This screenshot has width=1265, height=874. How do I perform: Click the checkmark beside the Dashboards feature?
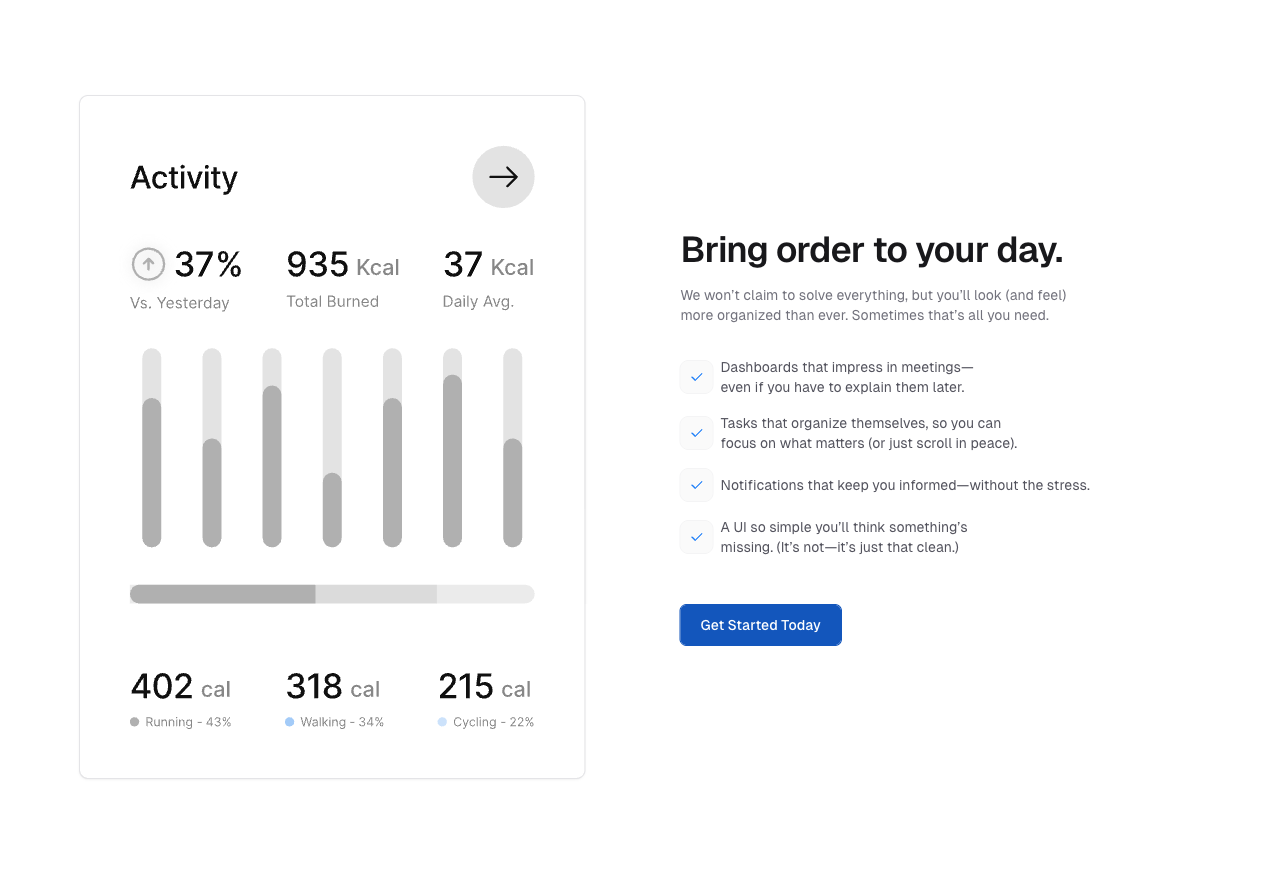(x=697, y=377)
